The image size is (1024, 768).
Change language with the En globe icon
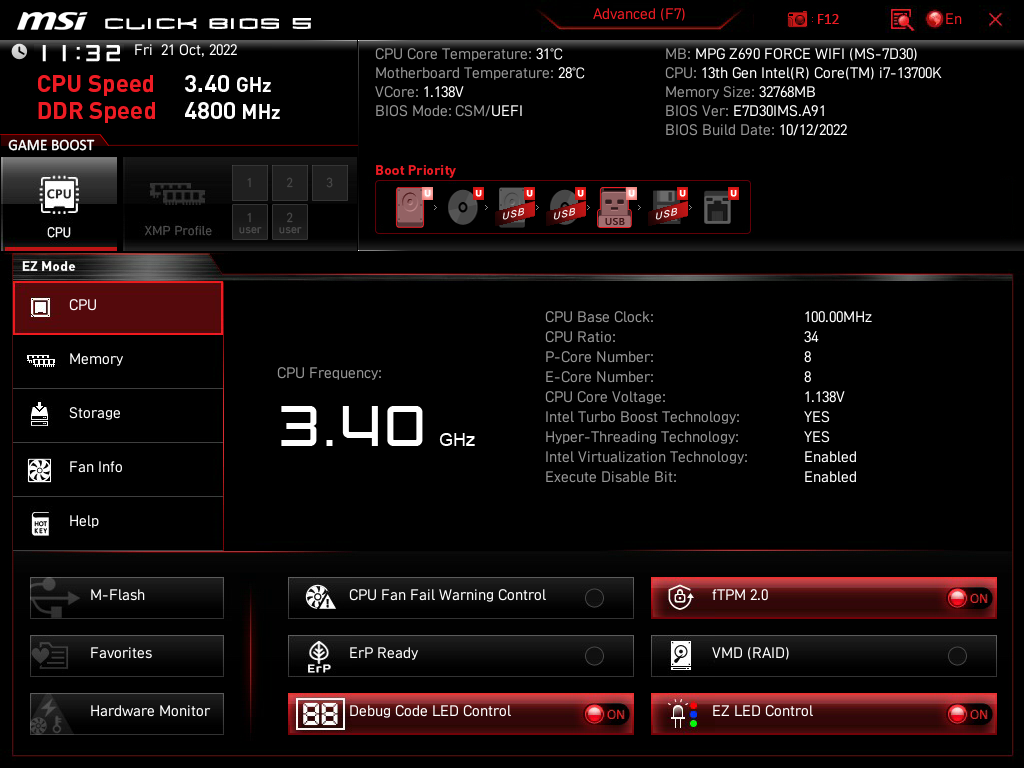(944, 19)
